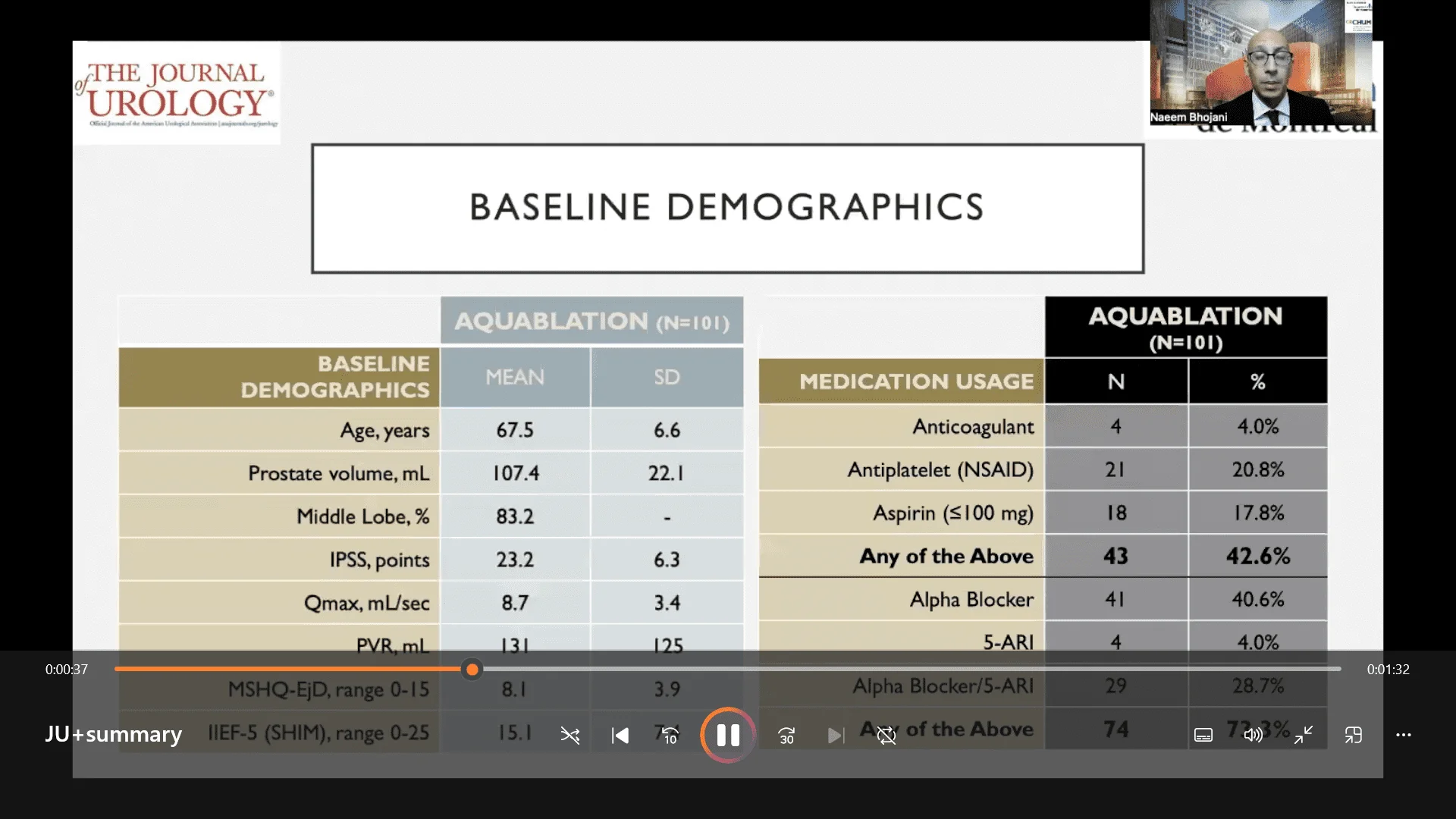Viewport: 1456px width, 819px height.
Task: Click the Alpha Blocker row label
Action: coord(971,599)
